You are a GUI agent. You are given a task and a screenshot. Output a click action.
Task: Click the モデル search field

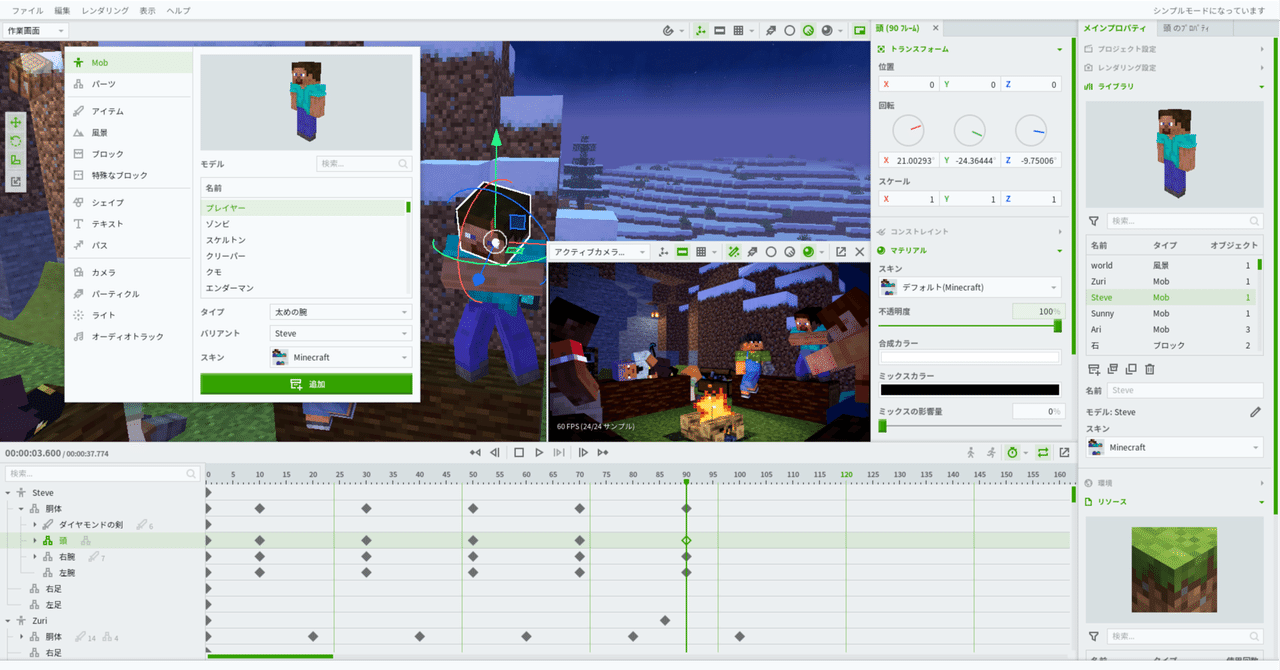[x=364, y=163]
